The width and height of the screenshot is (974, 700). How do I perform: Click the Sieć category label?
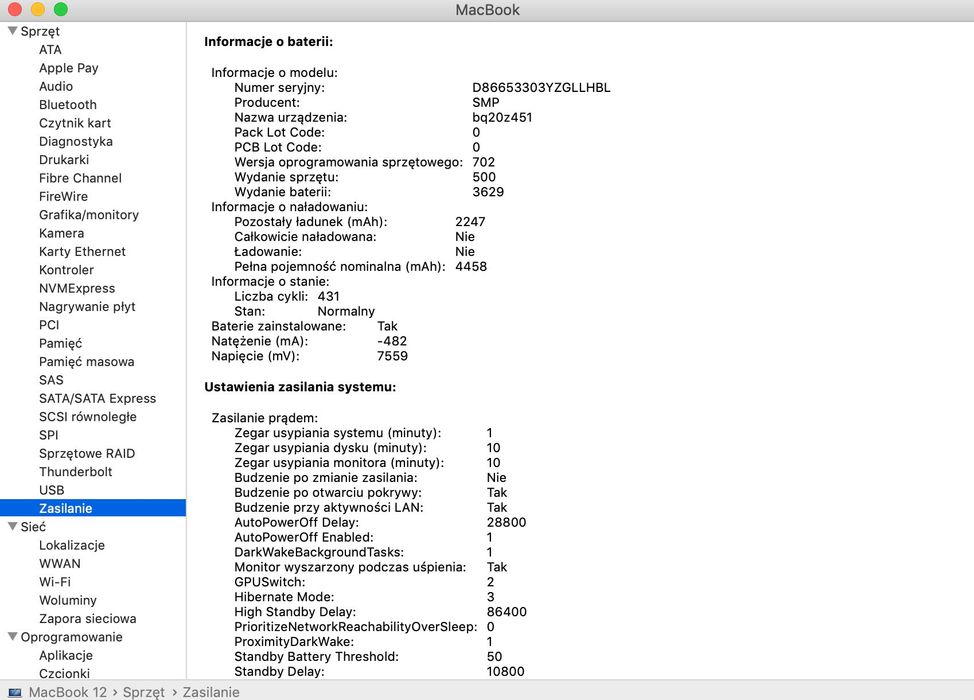click(x=33, y=527)
